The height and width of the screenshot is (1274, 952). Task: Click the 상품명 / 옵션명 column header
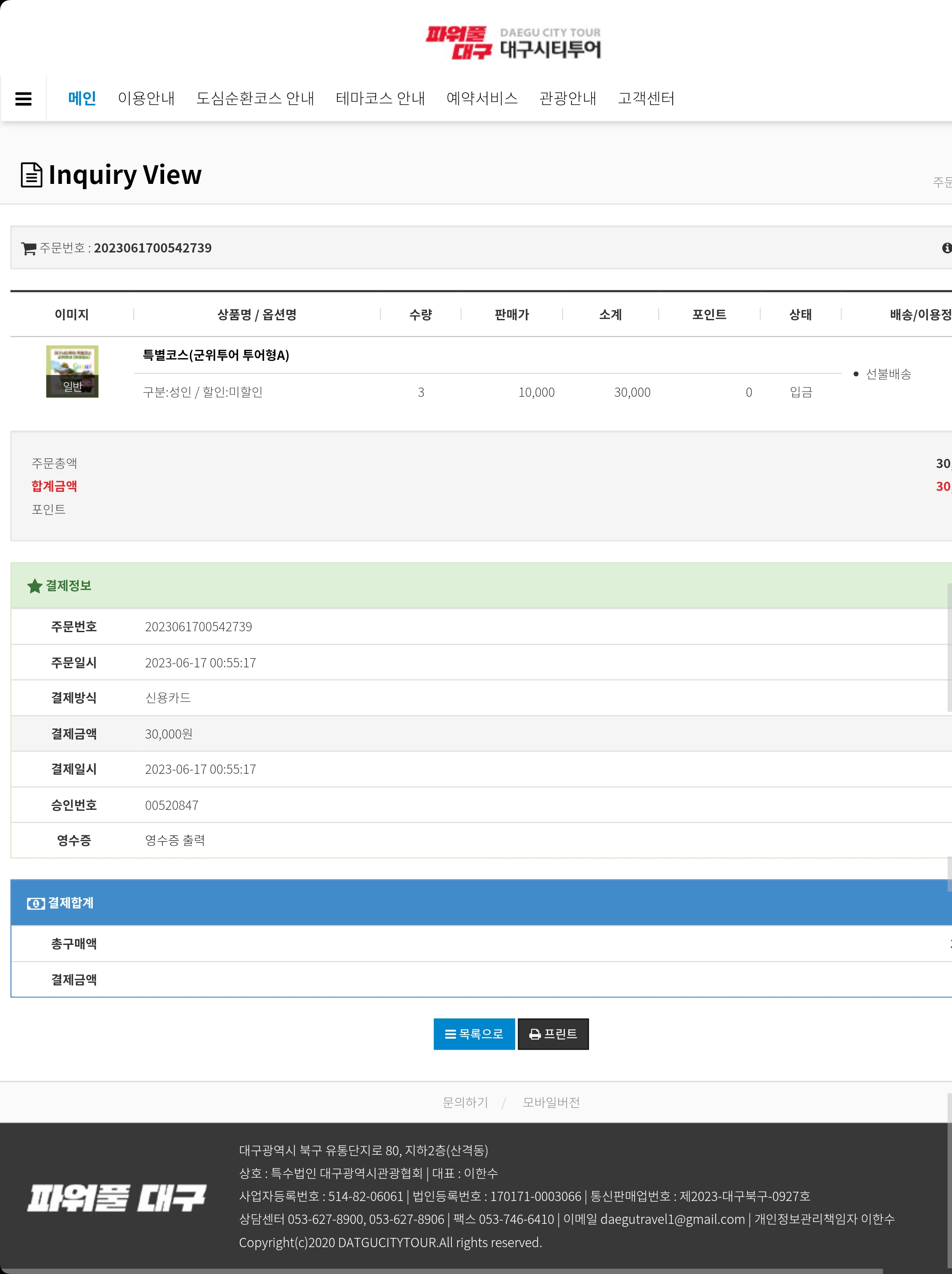click(257, 315)
